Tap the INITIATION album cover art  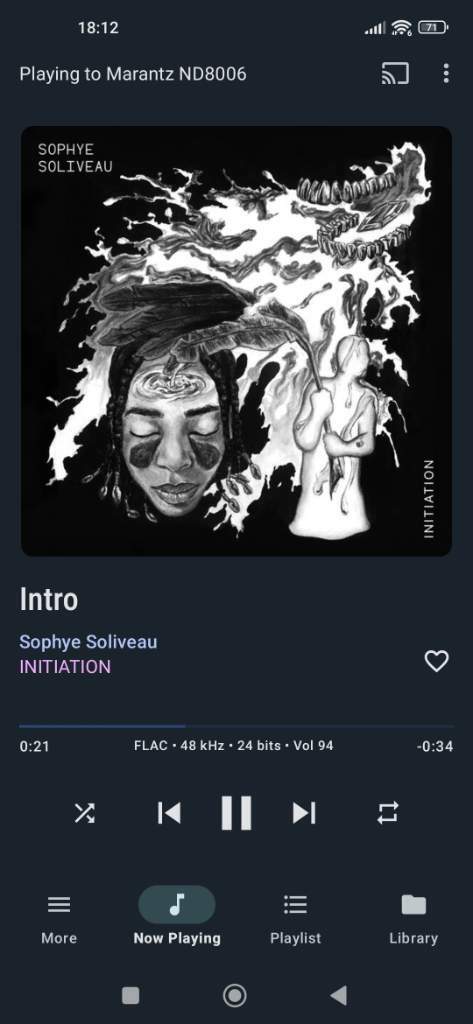236,341
